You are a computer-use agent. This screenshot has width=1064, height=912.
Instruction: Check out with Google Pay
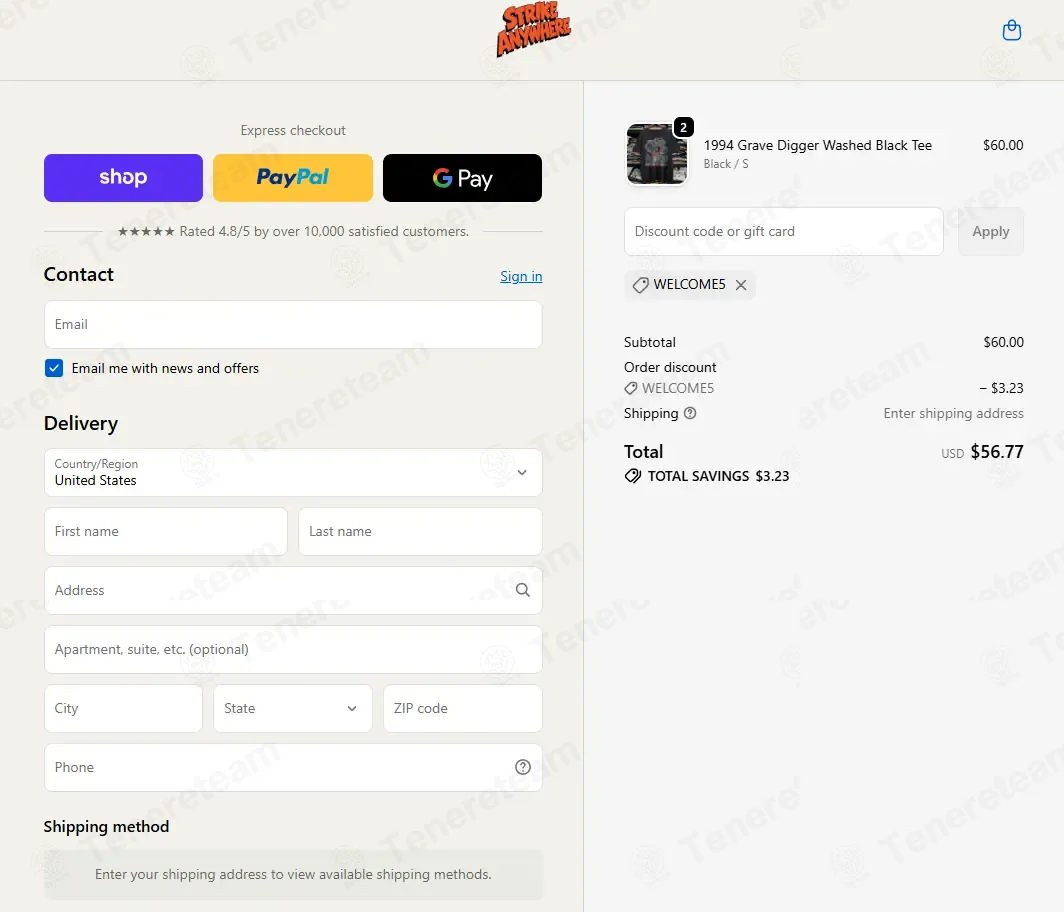click(462, 178)
